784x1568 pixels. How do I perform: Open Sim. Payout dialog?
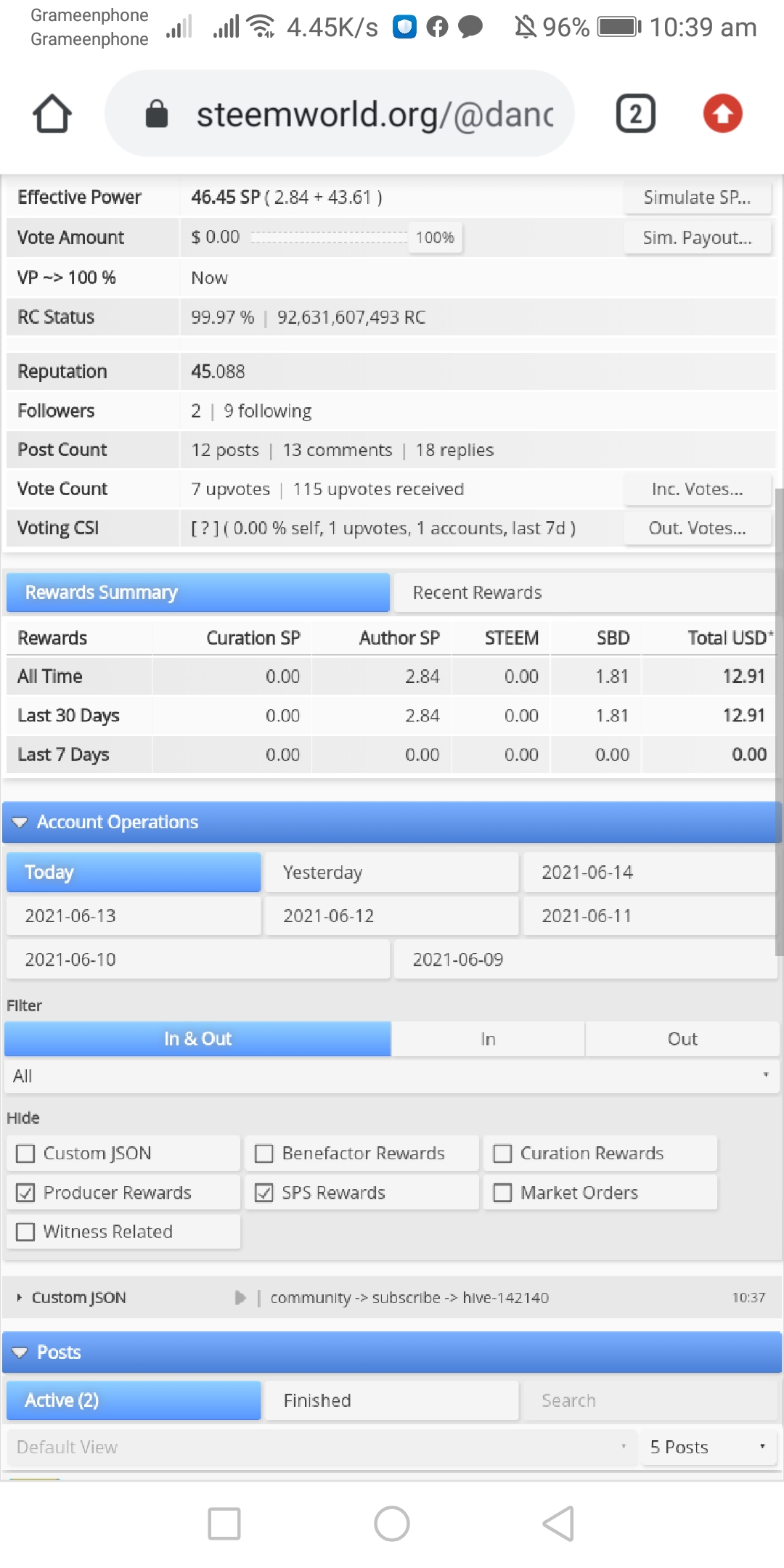click(697, 237)
